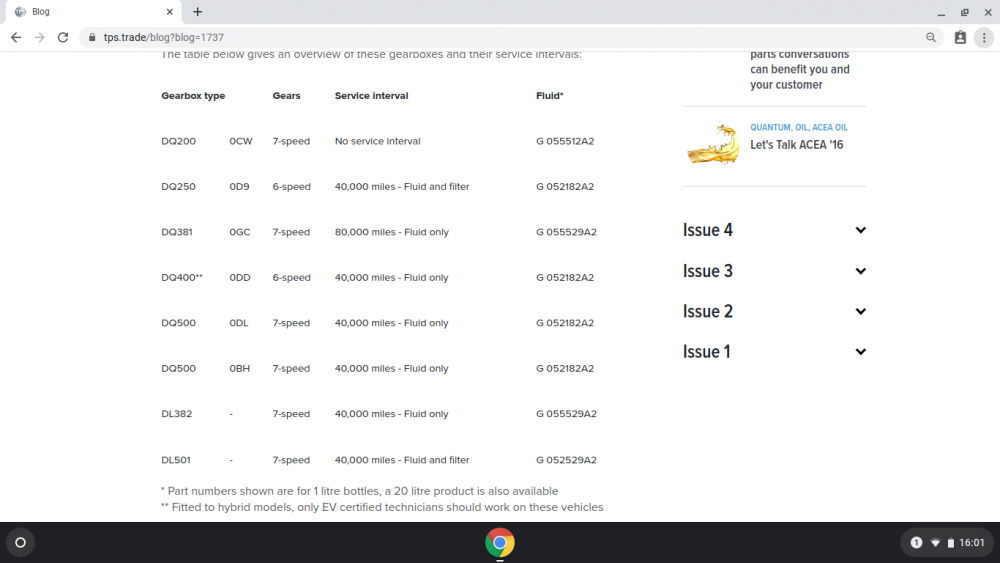Open the clock showing 16:01
The height and width of the screenshot is (563, 1000).
[972, 543]
